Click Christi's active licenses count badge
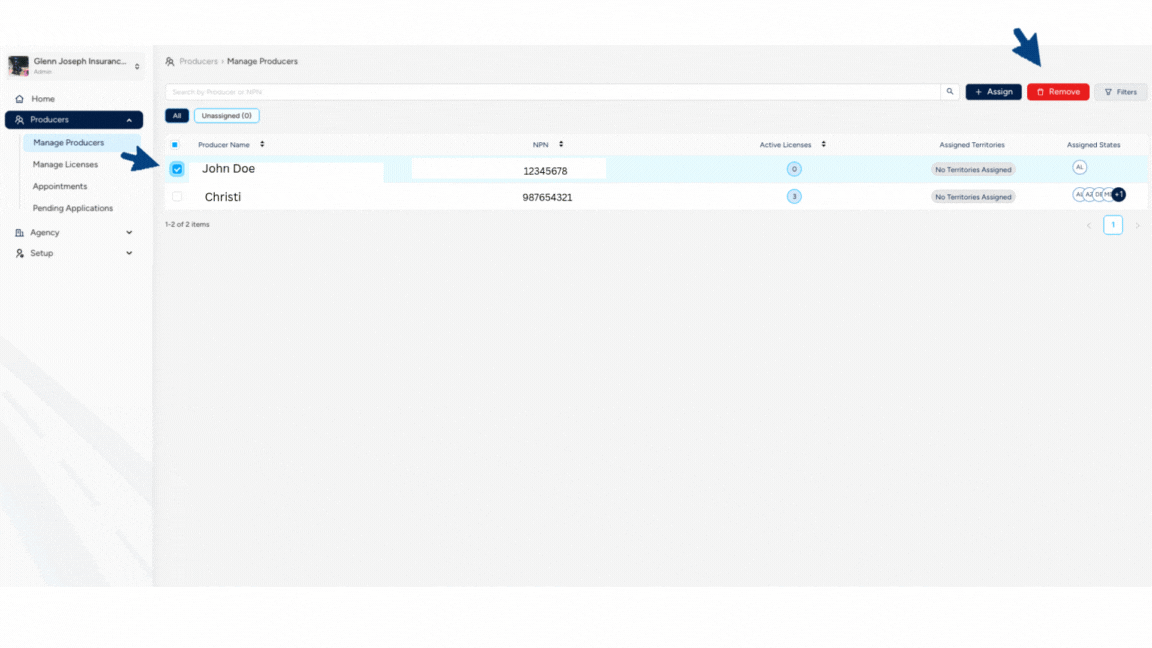The image size is (1152, 648). point(794,197)
